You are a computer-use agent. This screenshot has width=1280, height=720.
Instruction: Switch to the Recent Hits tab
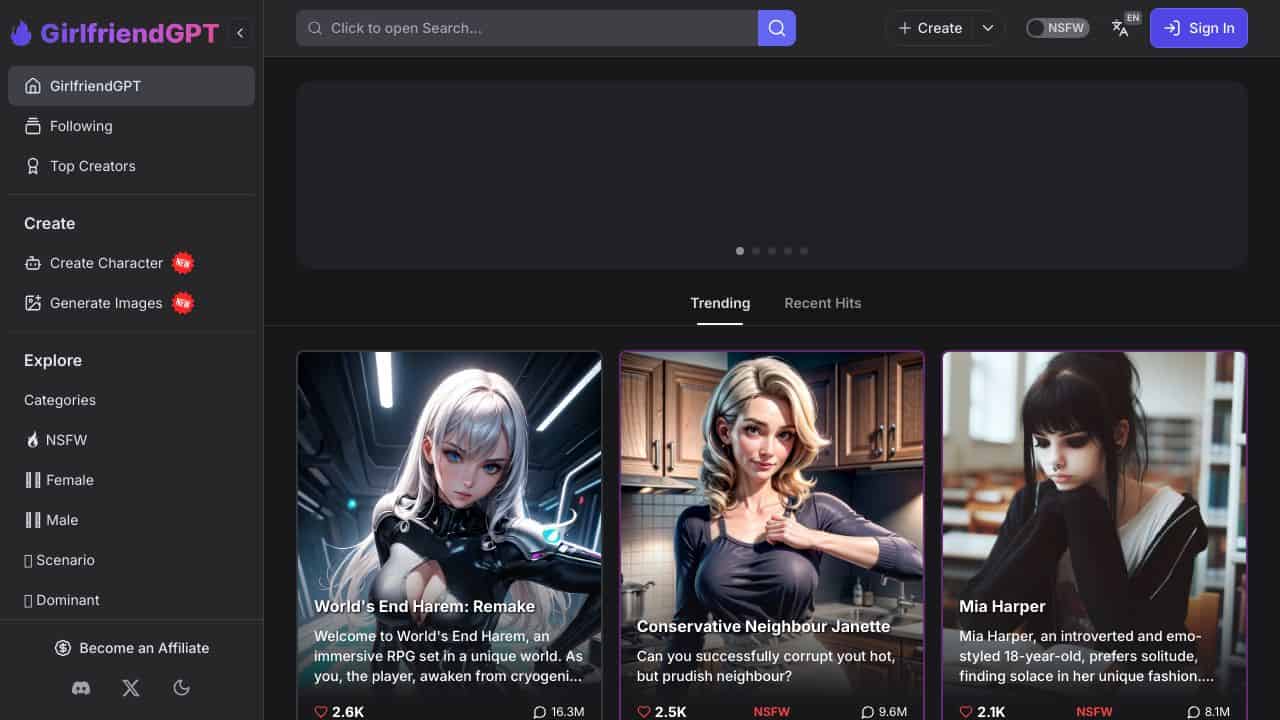click(x=822, y=303)
